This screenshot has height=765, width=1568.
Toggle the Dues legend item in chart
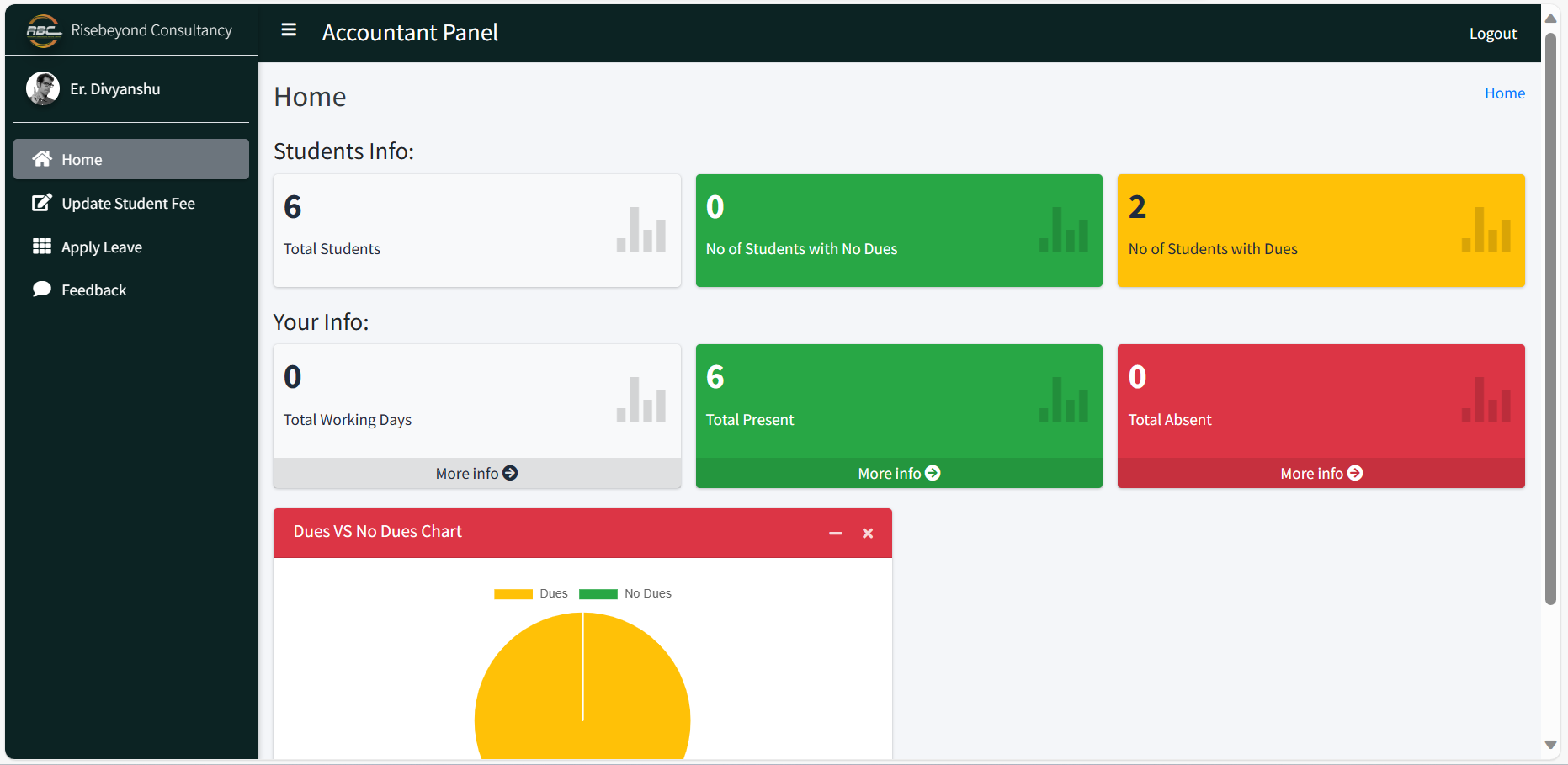pyautogui.click(x=531, y=593)
